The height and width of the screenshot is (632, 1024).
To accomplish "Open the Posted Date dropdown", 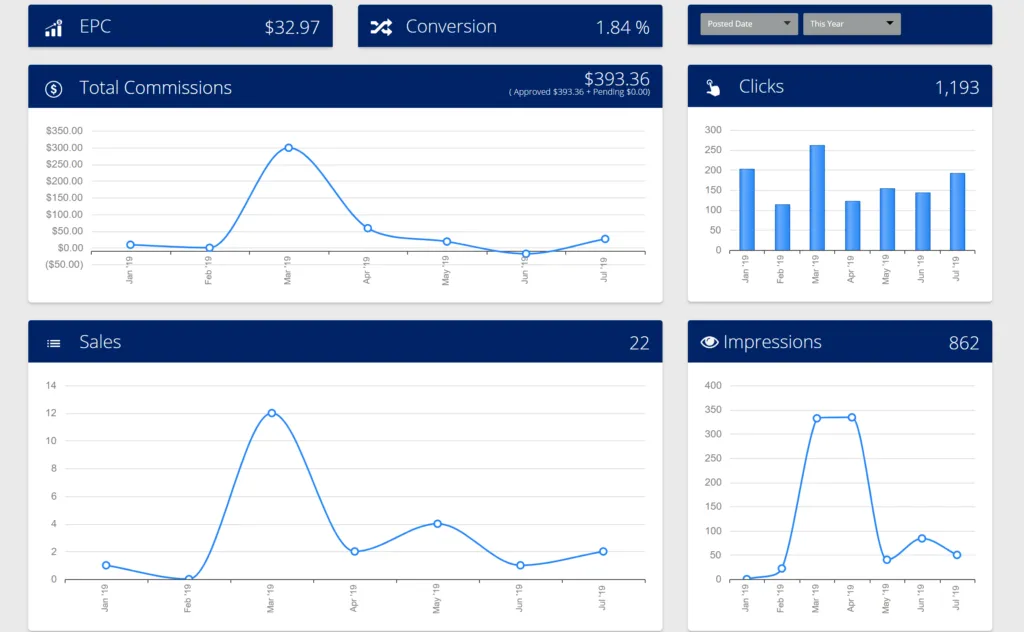I will coord(749,24).
